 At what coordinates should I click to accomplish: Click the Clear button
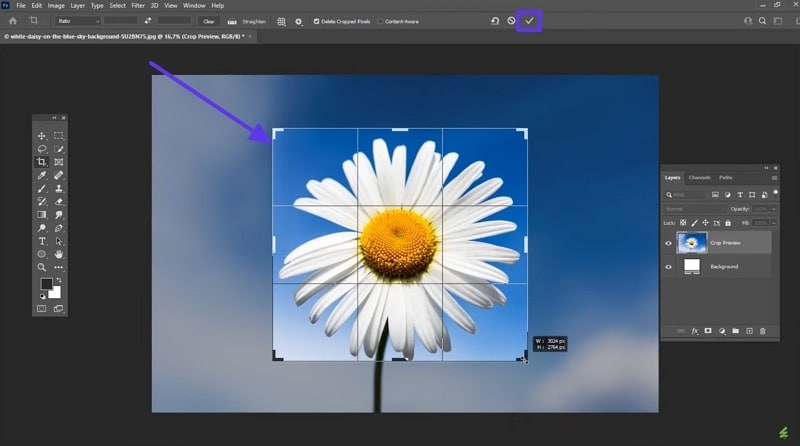click(209, 21)
